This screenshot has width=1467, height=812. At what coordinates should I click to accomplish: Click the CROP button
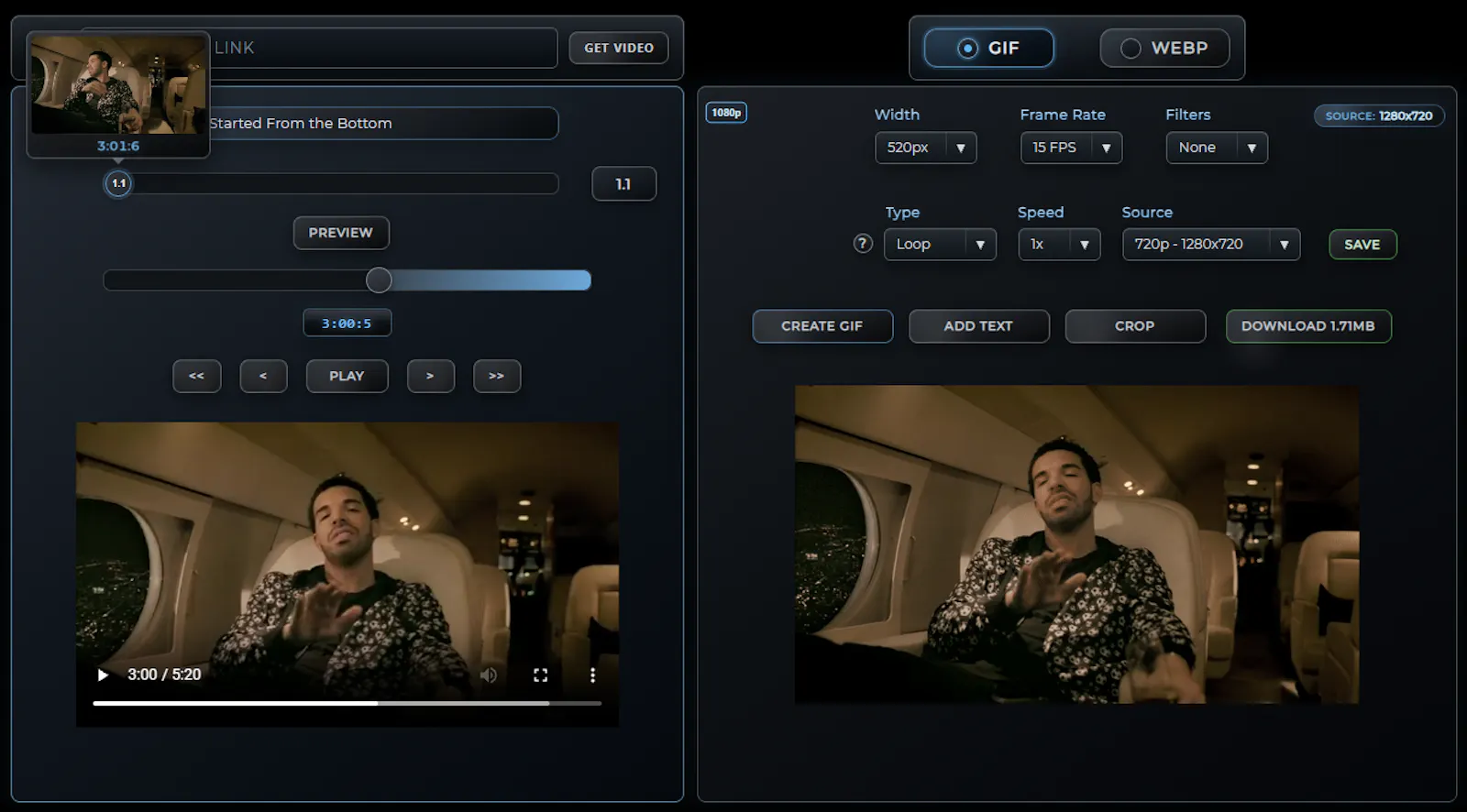1135,326
